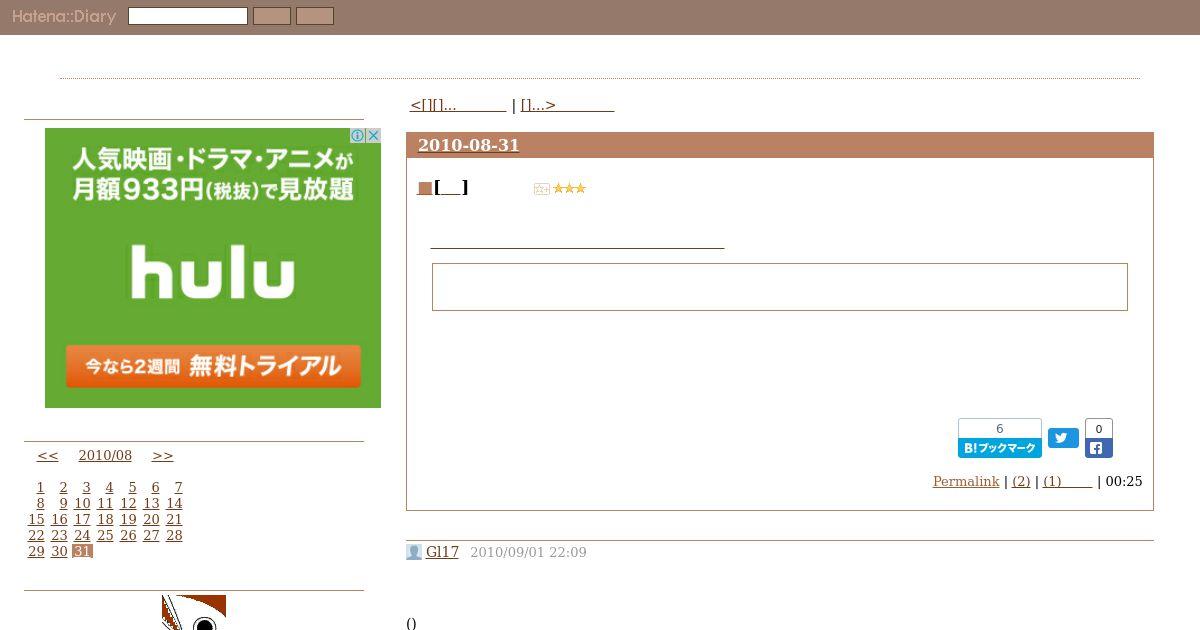Click the brown square section anchor icon
This screenshot has height=630, width=1200.
tap(425, 188)
